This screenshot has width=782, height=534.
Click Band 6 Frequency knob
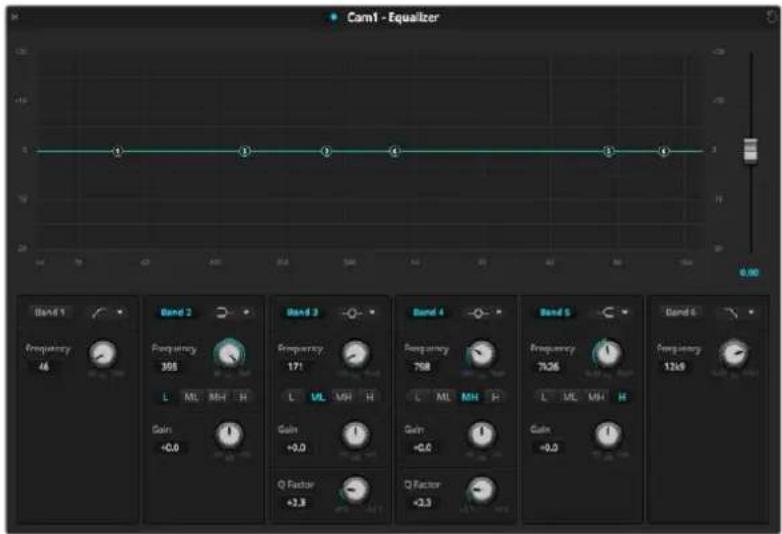point(734,354)
